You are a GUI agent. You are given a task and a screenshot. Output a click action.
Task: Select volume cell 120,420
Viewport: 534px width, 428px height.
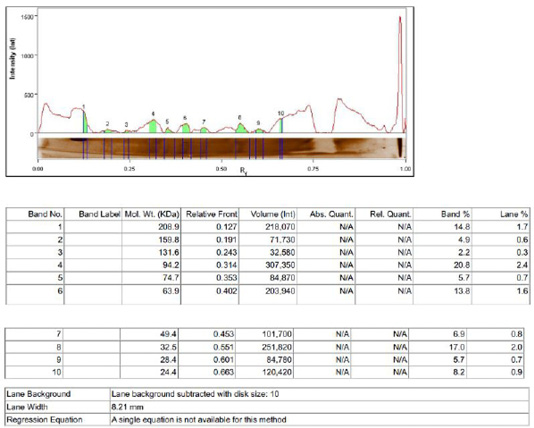coord(277,372)
